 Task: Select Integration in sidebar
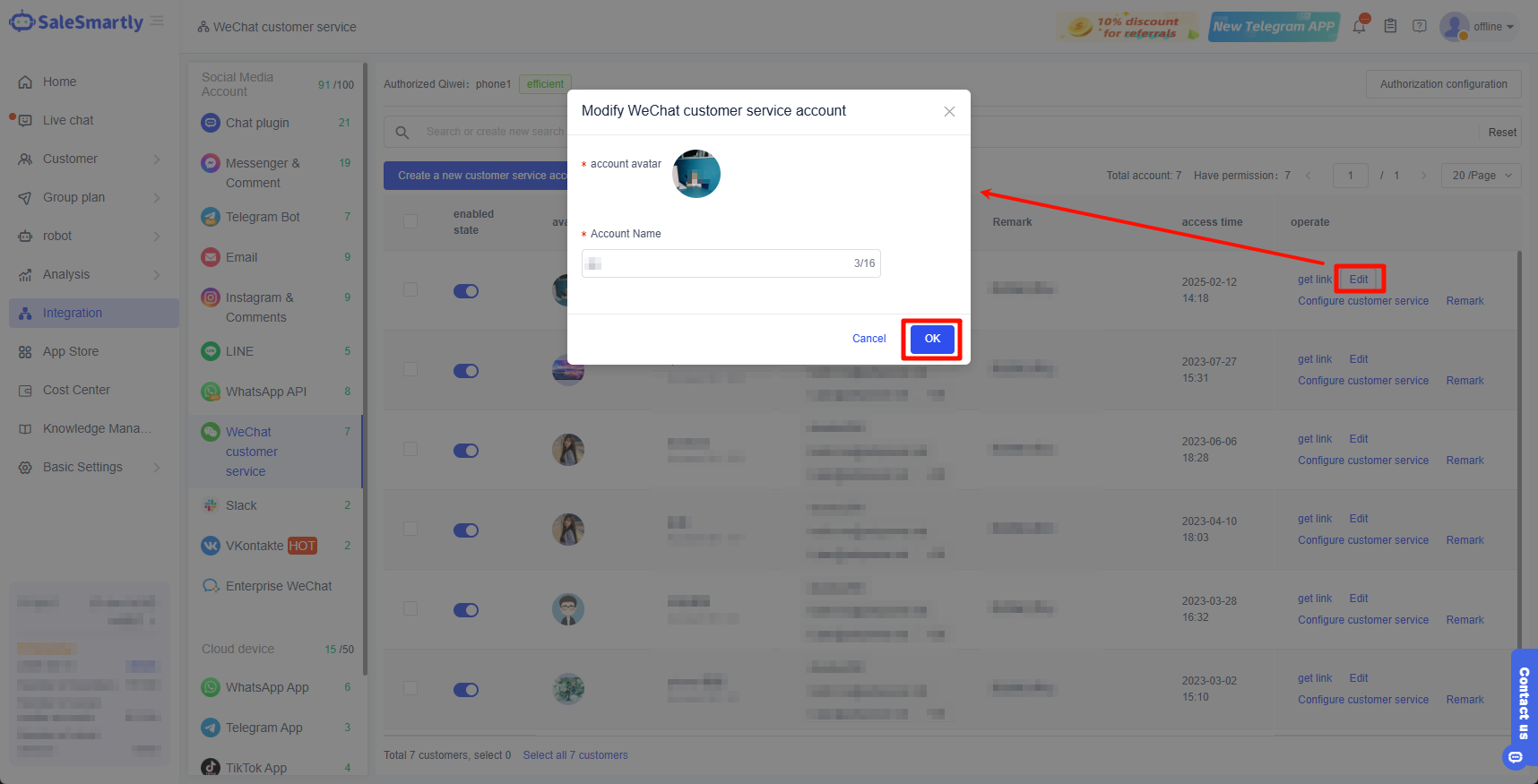[94, 313]
